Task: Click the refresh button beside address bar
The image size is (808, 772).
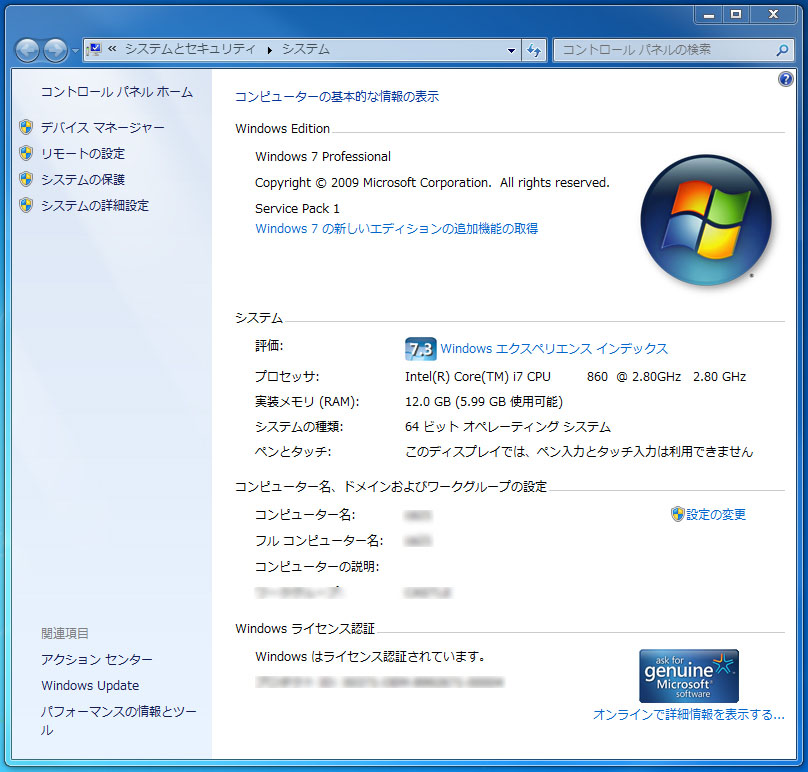Action: pyautogui.click(x=534, y=50)
